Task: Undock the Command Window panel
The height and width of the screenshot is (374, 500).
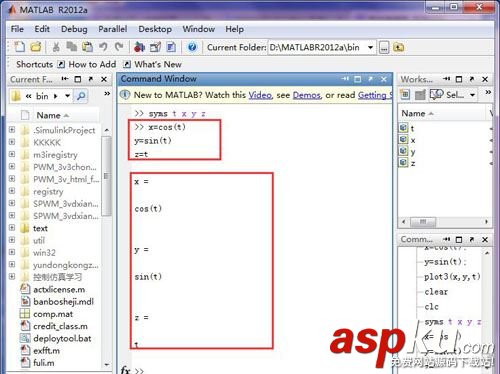Action: tap(371, 79)
